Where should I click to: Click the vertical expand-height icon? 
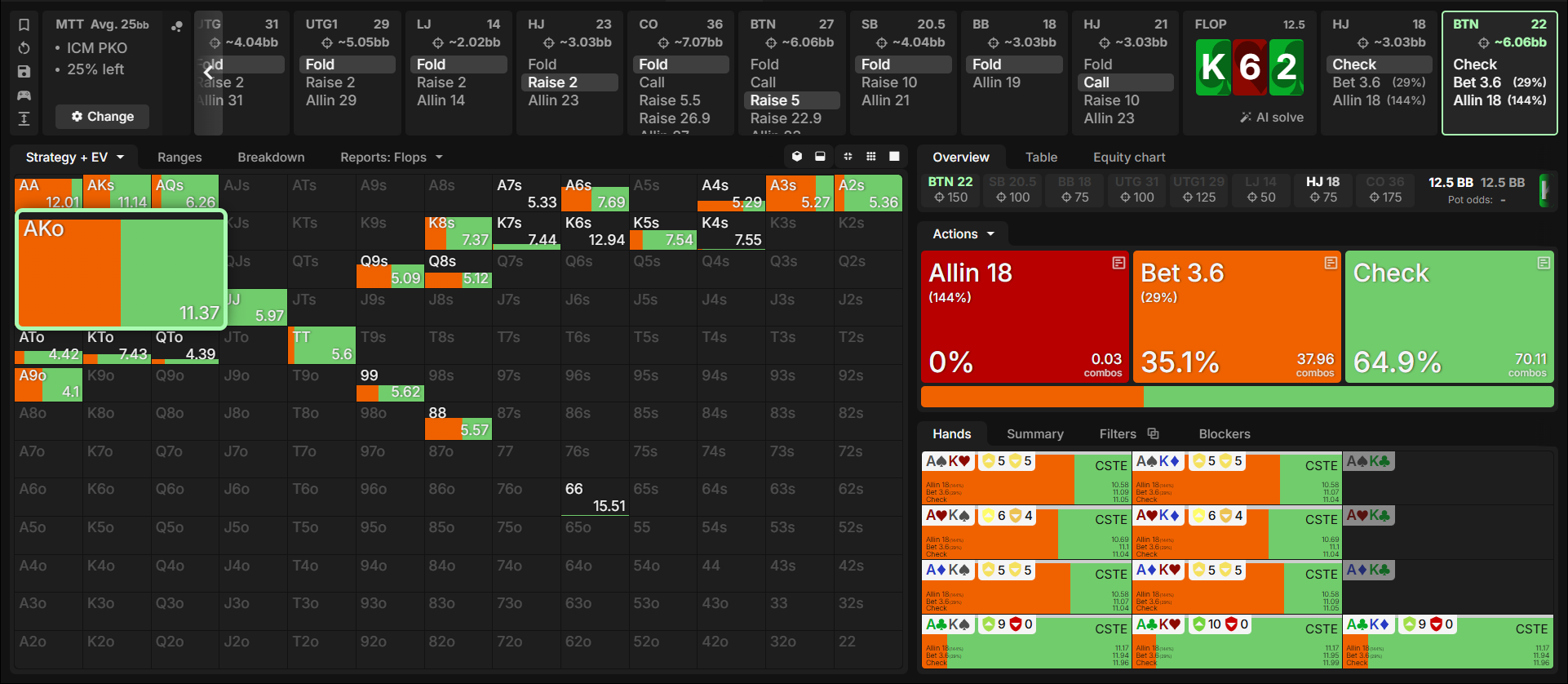tap(24, 119)
